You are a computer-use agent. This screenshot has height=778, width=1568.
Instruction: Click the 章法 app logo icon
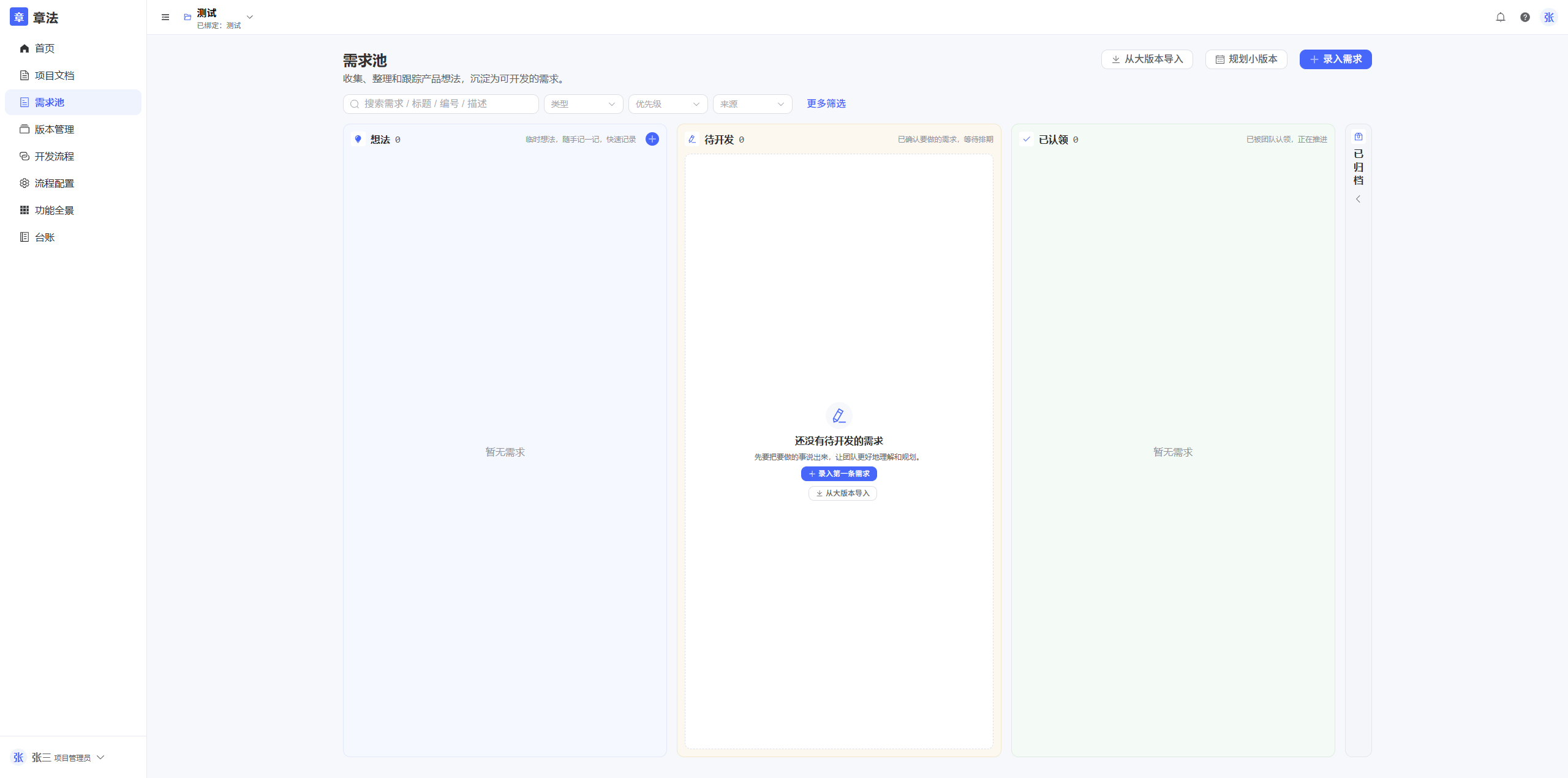click(x=19, y=17)
